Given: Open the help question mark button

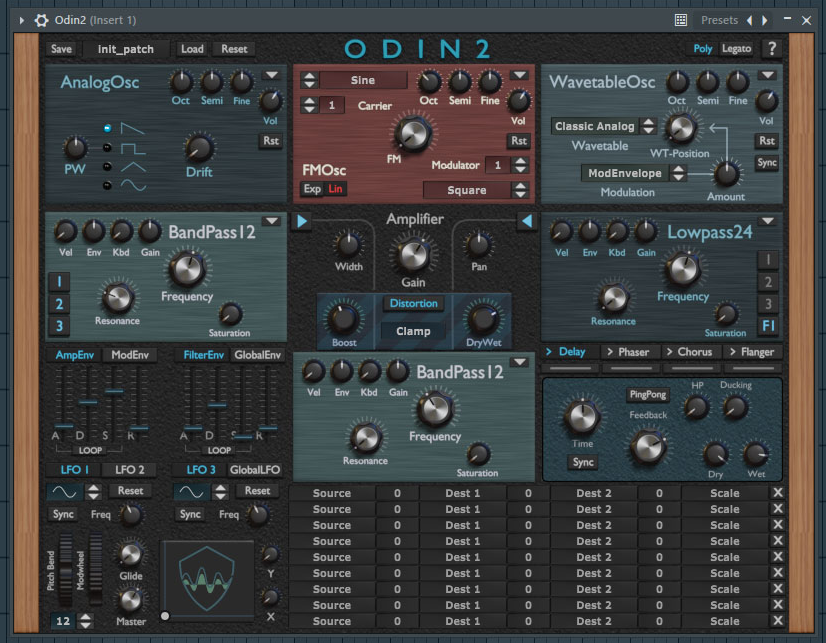Looking at the screenshot, I should pyautogui.click(x=772, y=49).
